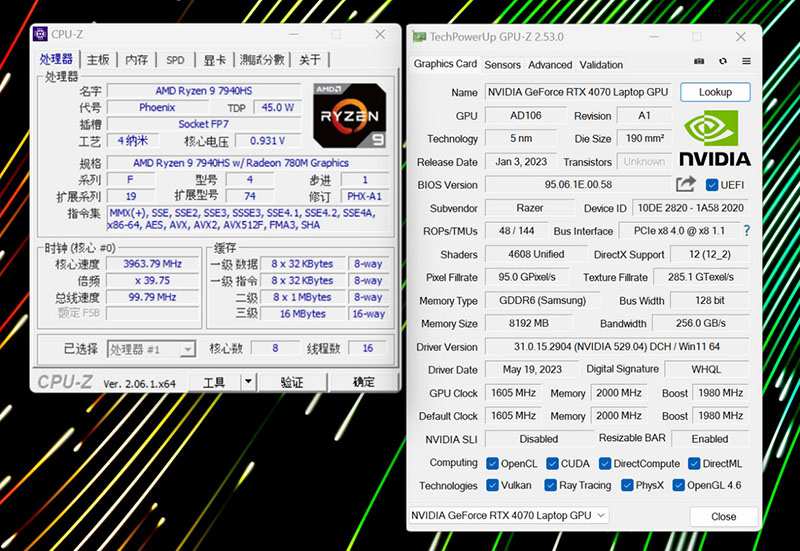Image resolution: width=800 pixels, height=551 pixels.
Task: Click the GPU Name field
Action: point(578,92)
